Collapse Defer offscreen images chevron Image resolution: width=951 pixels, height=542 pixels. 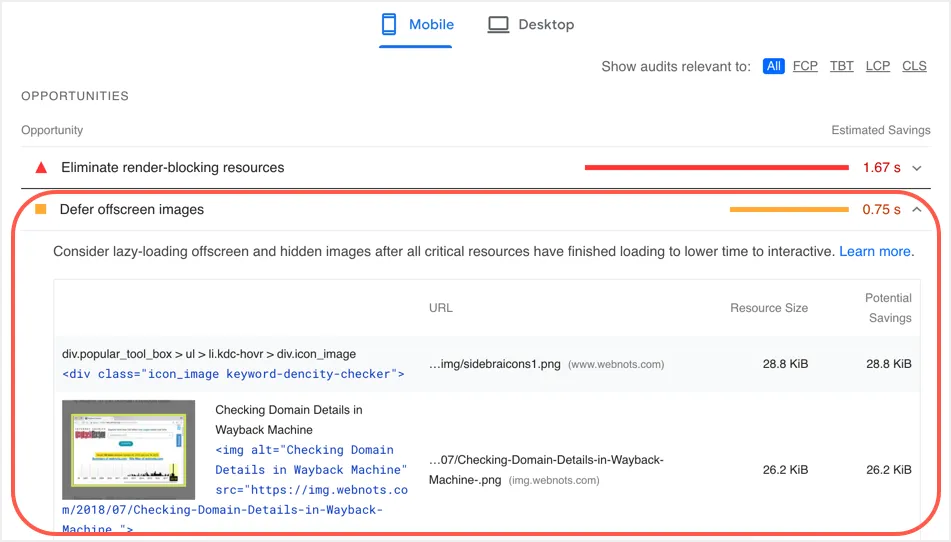click(917, 210)
